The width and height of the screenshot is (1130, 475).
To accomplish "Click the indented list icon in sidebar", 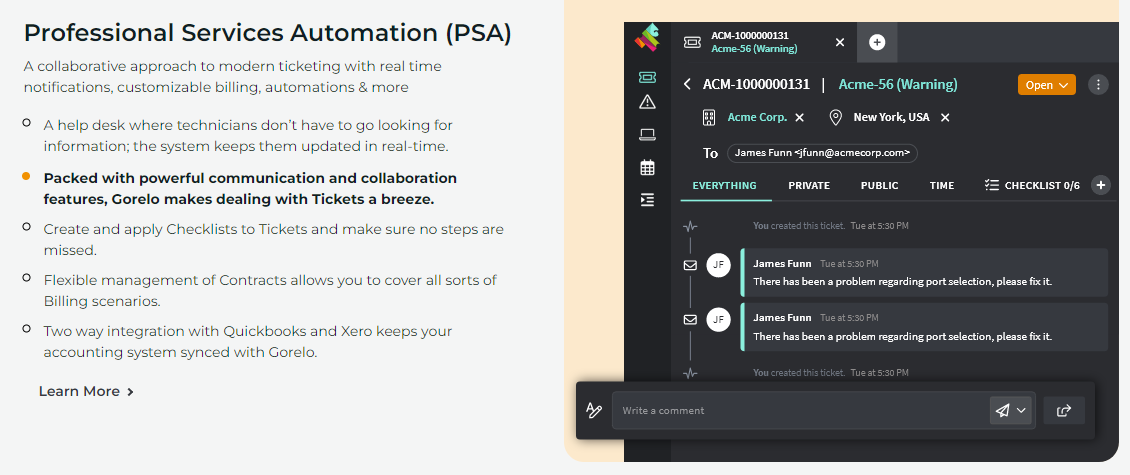I will [x=647, y=199].
